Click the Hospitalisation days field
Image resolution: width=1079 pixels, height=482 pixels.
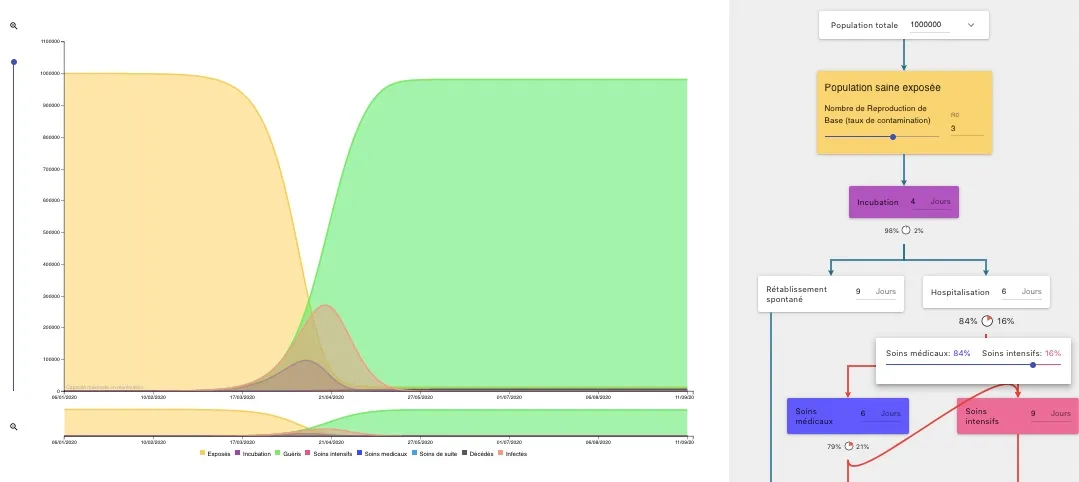coord(1004,292)
